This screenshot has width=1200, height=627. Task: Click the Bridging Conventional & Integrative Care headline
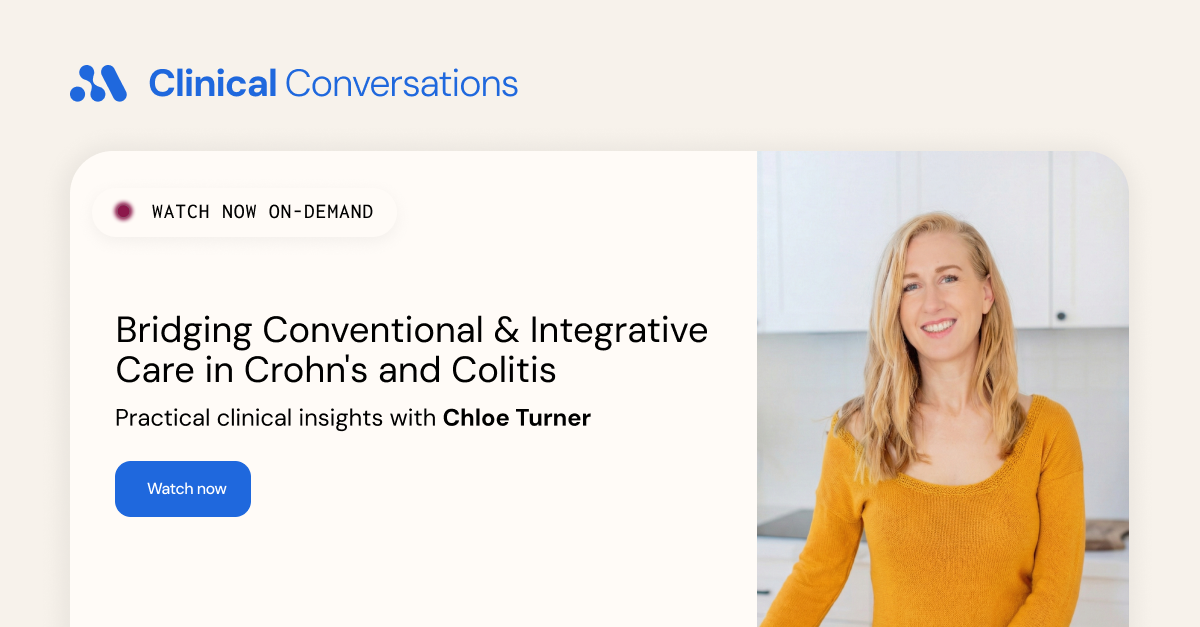tap(412, 350)
